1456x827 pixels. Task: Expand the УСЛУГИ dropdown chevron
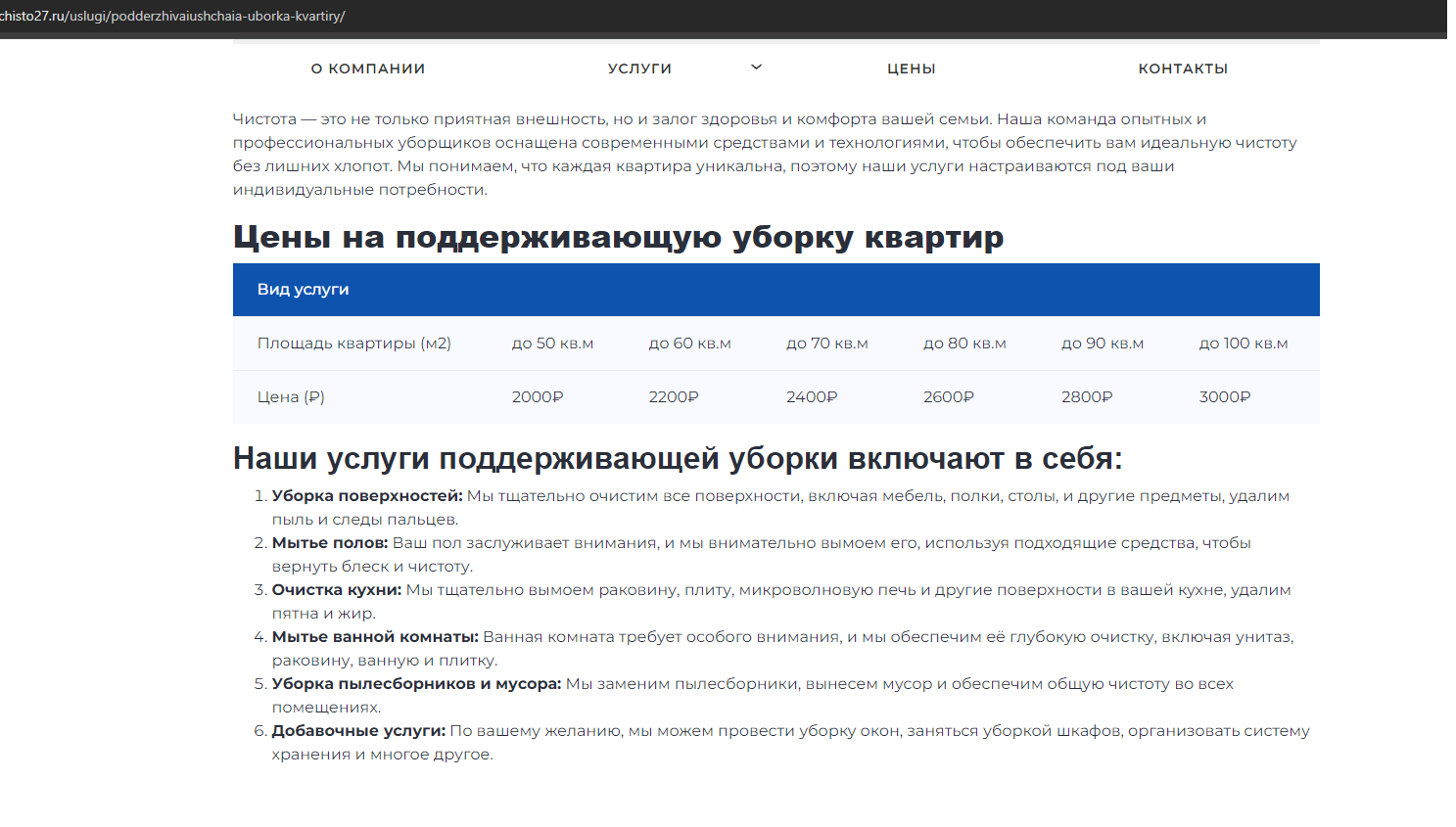(x=756, y=68)
